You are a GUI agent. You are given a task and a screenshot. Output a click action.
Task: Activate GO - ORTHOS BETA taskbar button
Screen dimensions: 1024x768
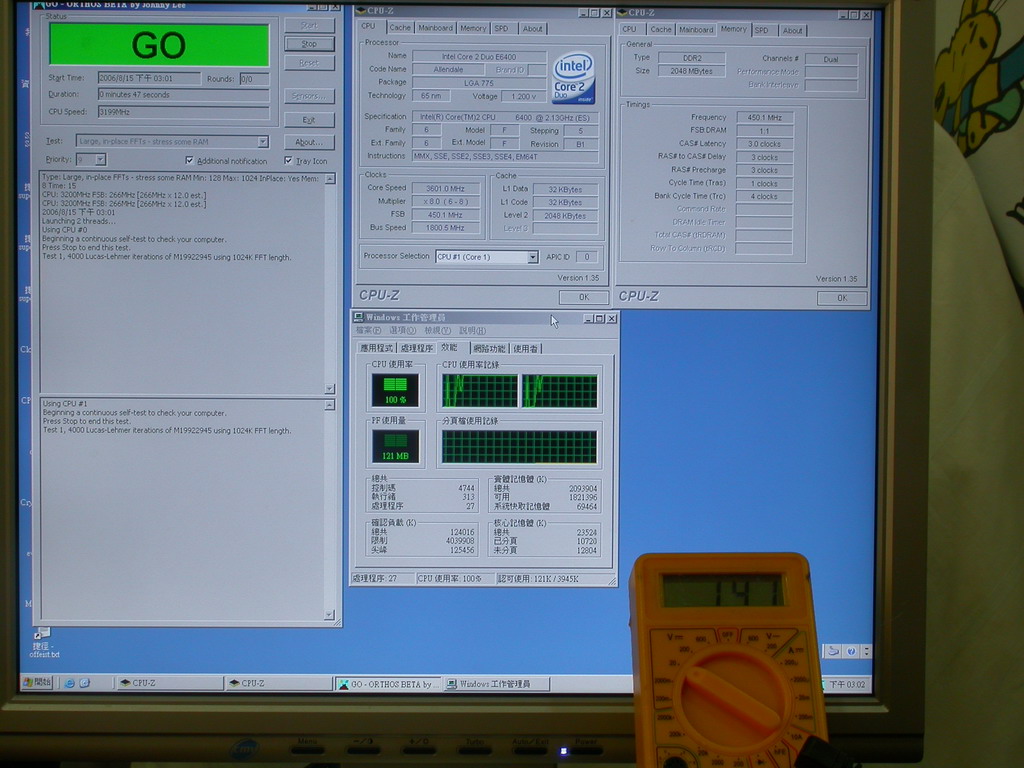coord(388,684)
